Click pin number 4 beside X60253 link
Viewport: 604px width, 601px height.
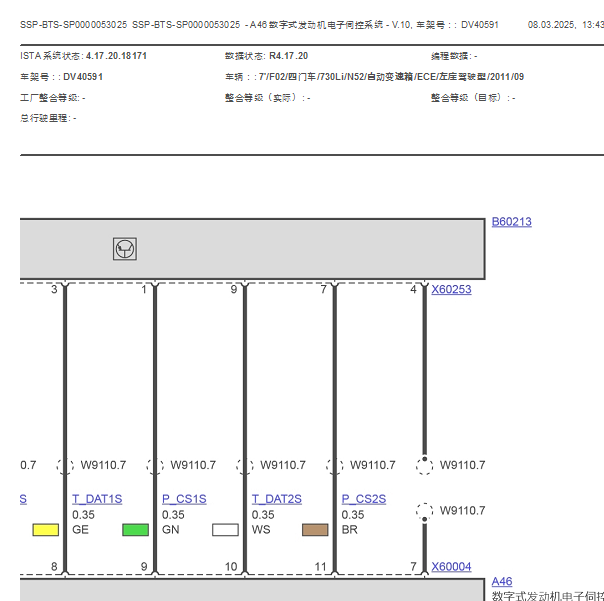(413, 289)
